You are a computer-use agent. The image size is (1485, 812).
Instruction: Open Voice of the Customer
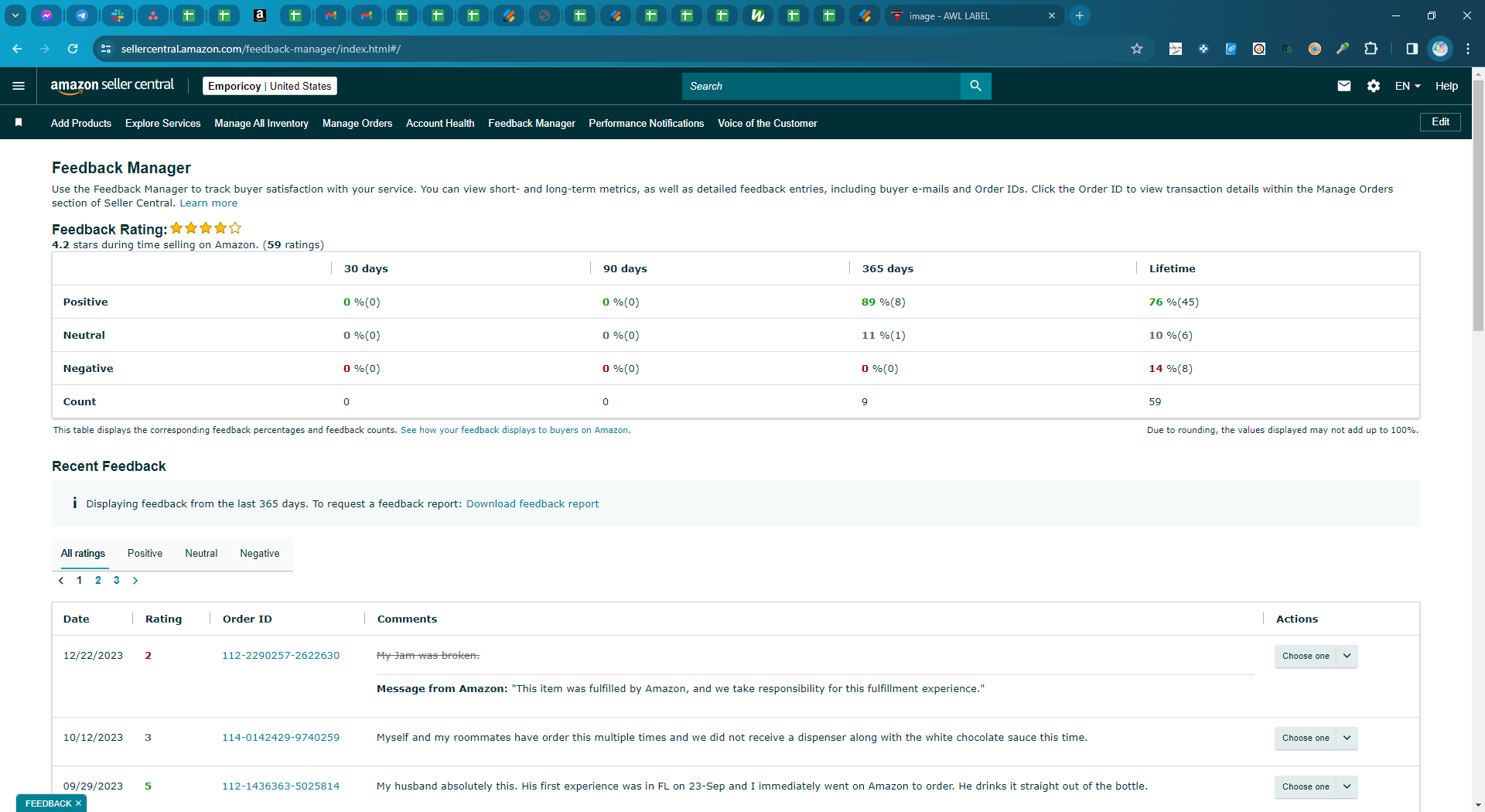click(767, 123)
